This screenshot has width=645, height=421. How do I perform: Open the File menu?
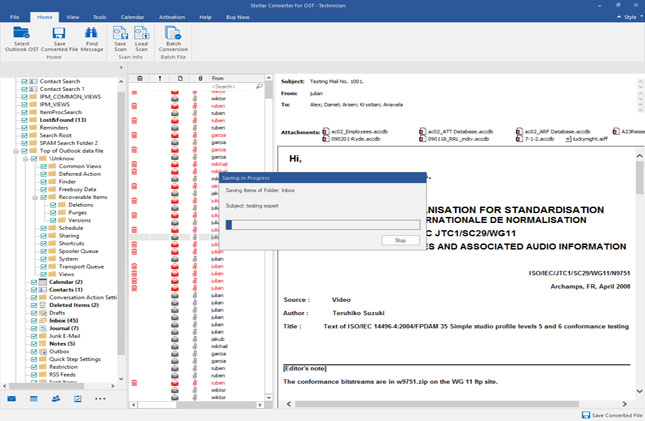[x=14, y=17]
